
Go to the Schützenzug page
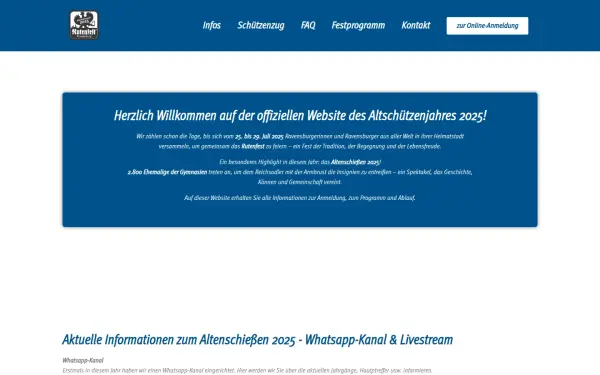click(x=261, y=25)
